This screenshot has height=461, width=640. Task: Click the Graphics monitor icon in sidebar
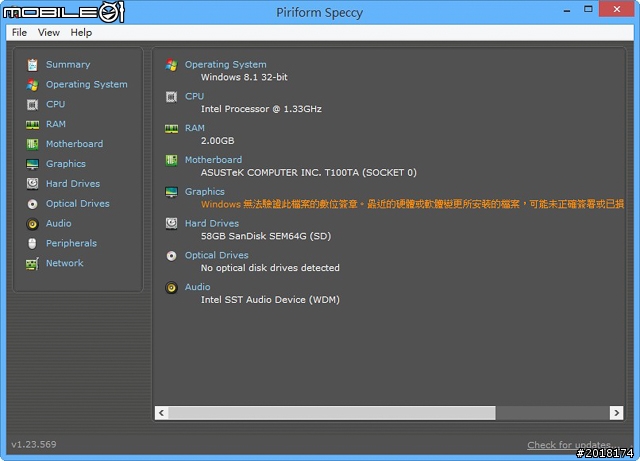[32, 164]
